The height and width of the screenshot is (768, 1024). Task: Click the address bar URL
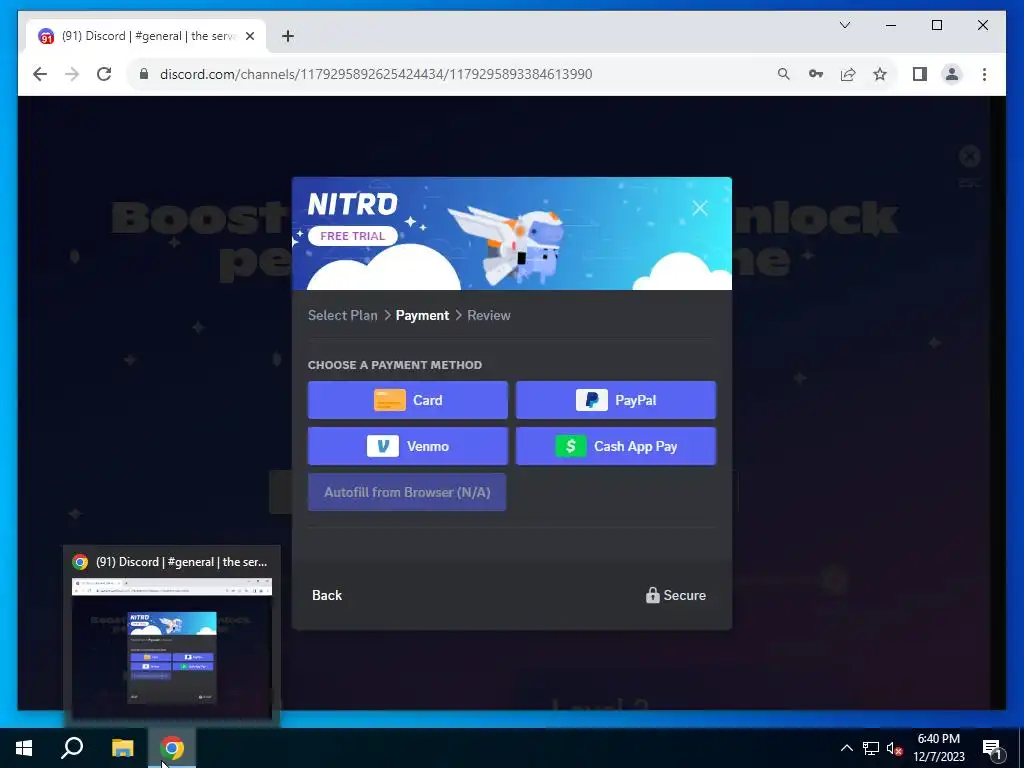[376, 74]
